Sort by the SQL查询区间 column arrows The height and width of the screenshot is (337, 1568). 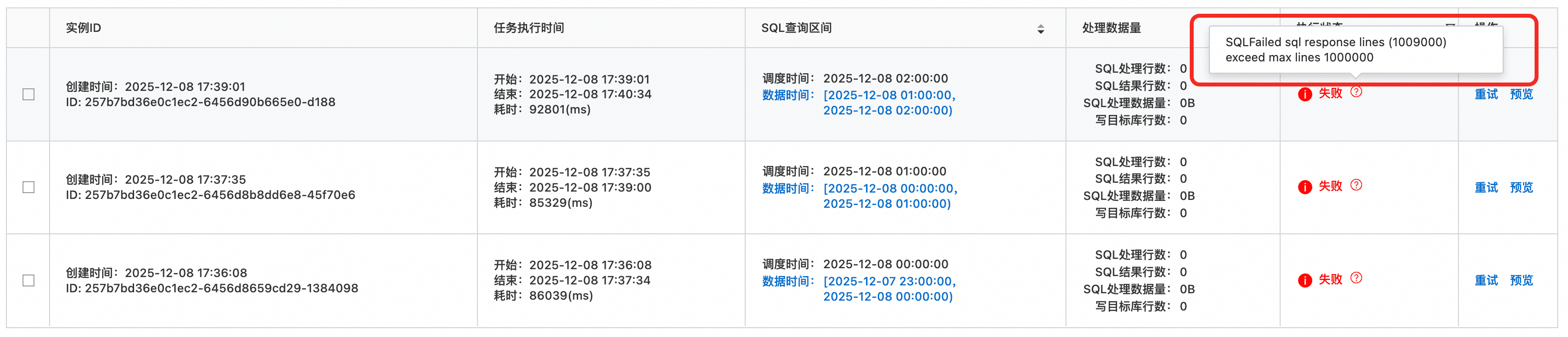1041,28
